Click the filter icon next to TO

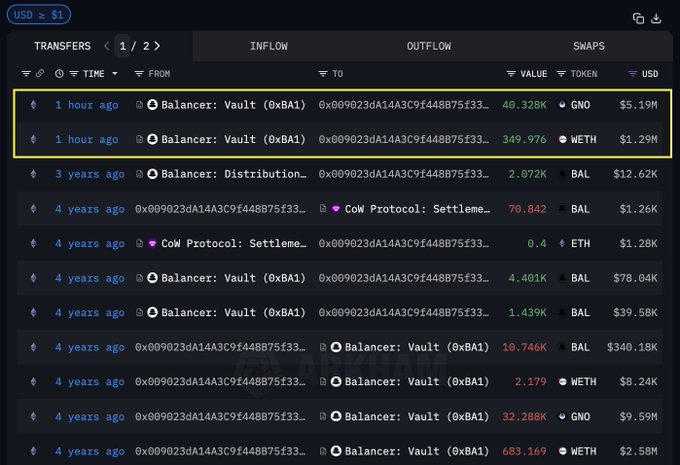pyautogui.click(x=323, y=74)
